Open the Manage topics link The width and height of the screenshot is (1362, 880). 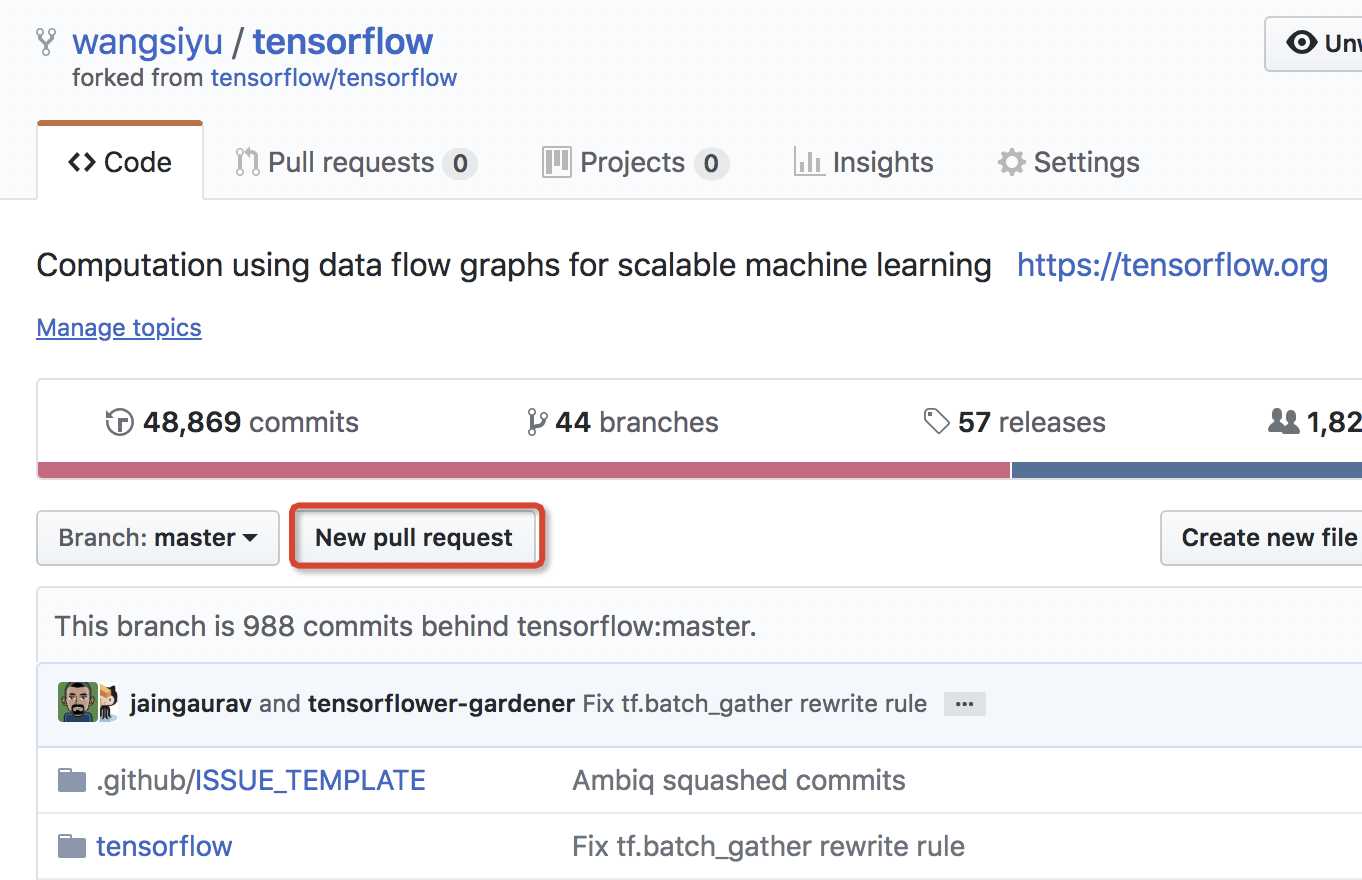119,328
